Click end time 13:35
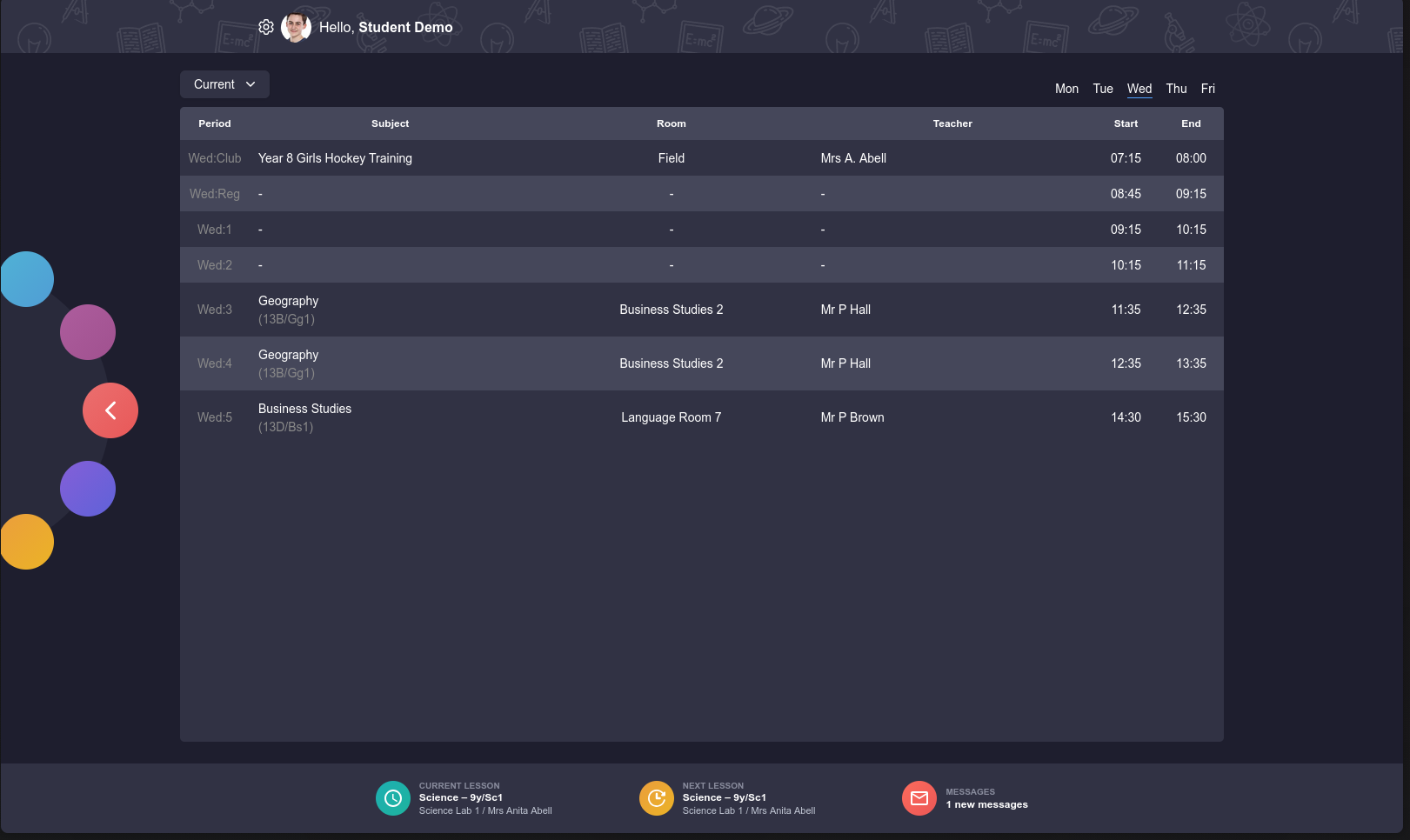The image size is (1410, 840). point(1191,363)
